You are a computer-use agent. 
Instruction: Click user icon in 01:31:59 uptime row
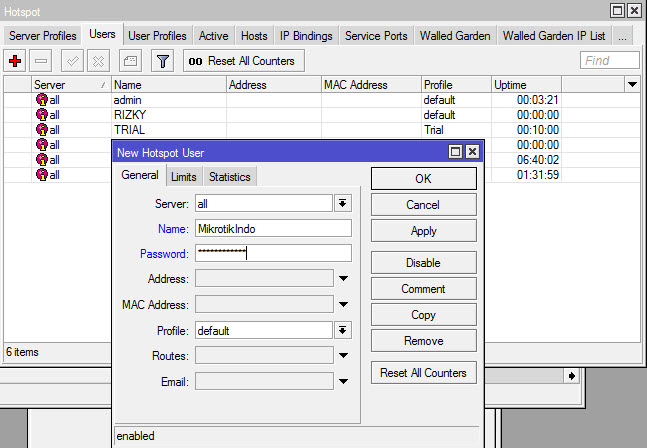pos(42,174)
